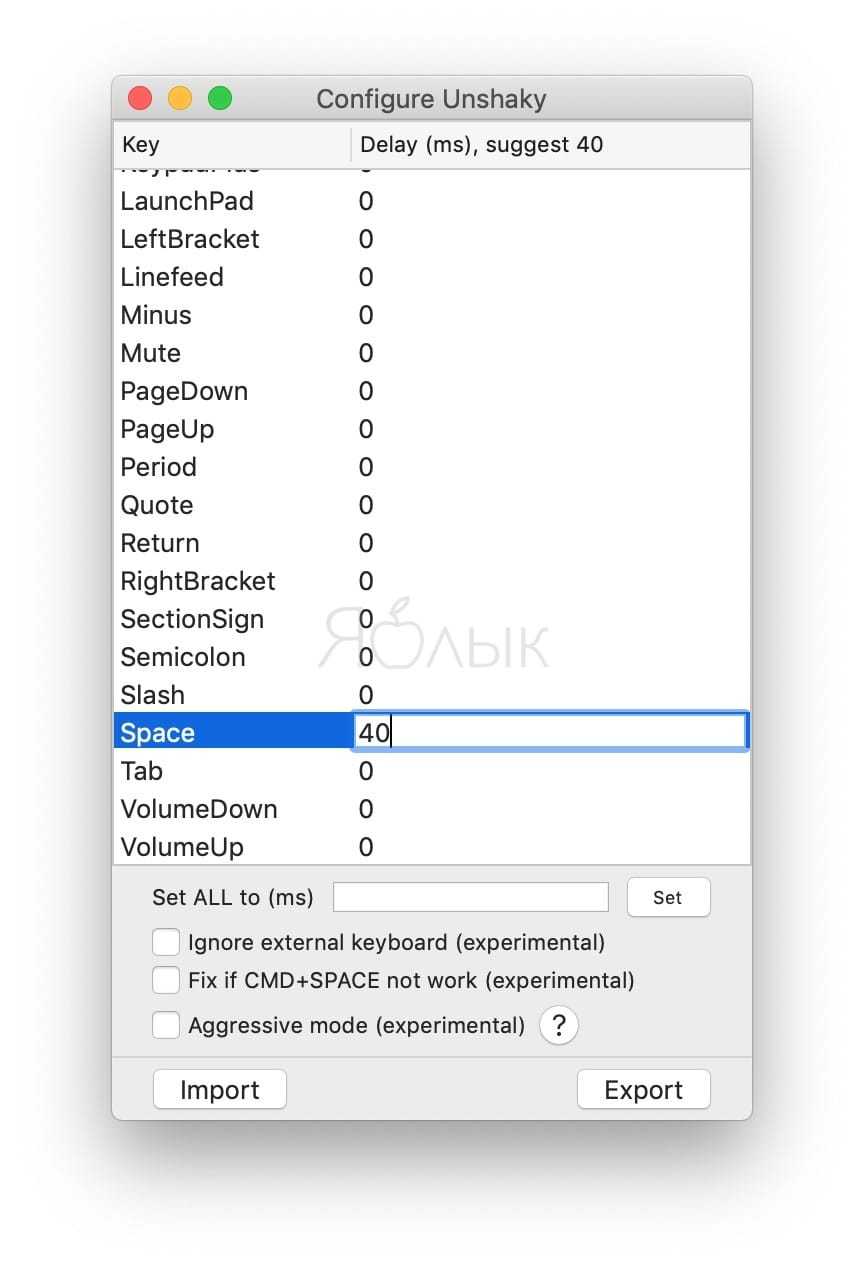Focus the Set ALL to (ms) field
Viewport: 864px width, 1268px height.
click(x=470, y=897)
